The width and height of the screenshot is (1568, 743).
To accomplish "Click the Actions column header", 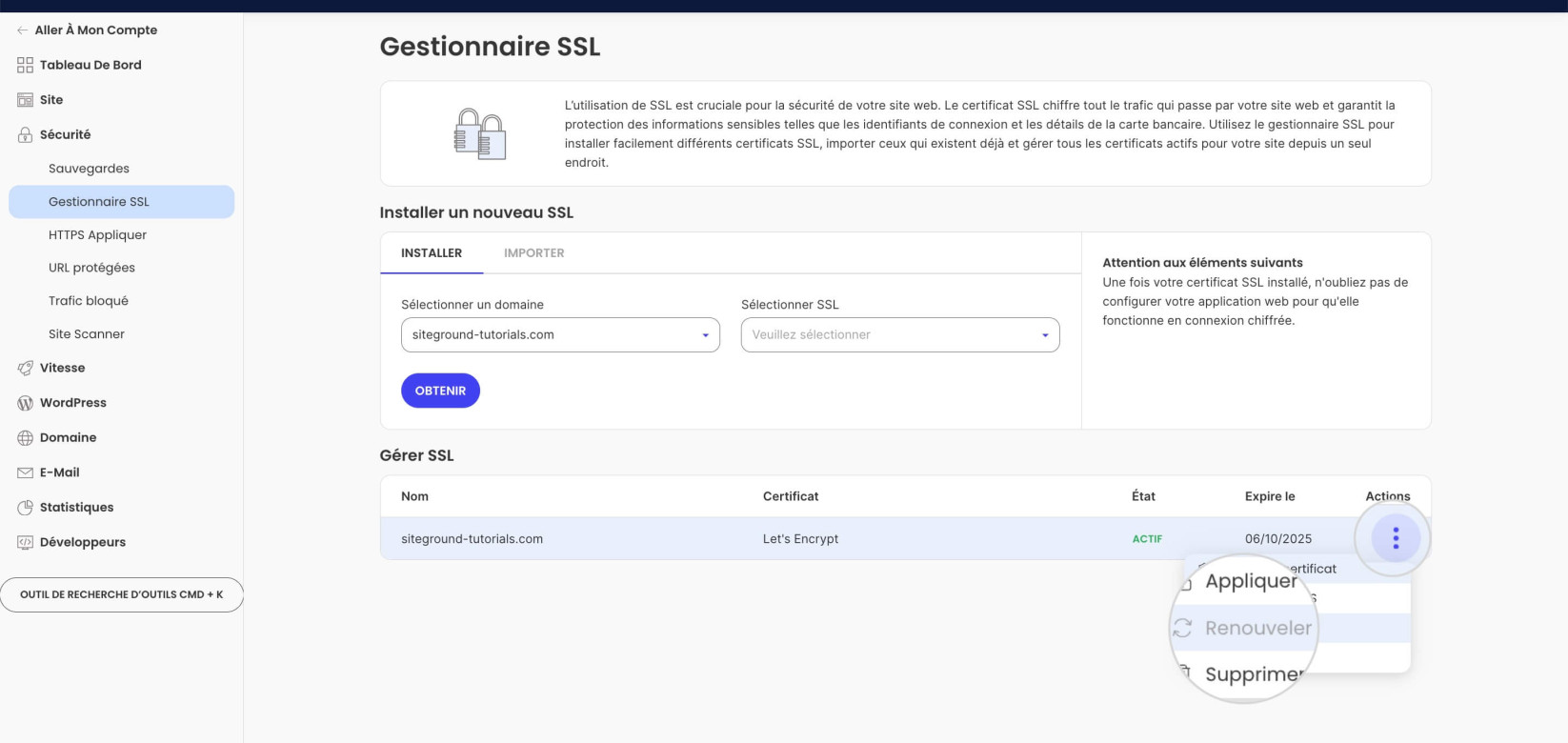I will coord(1388,496).
